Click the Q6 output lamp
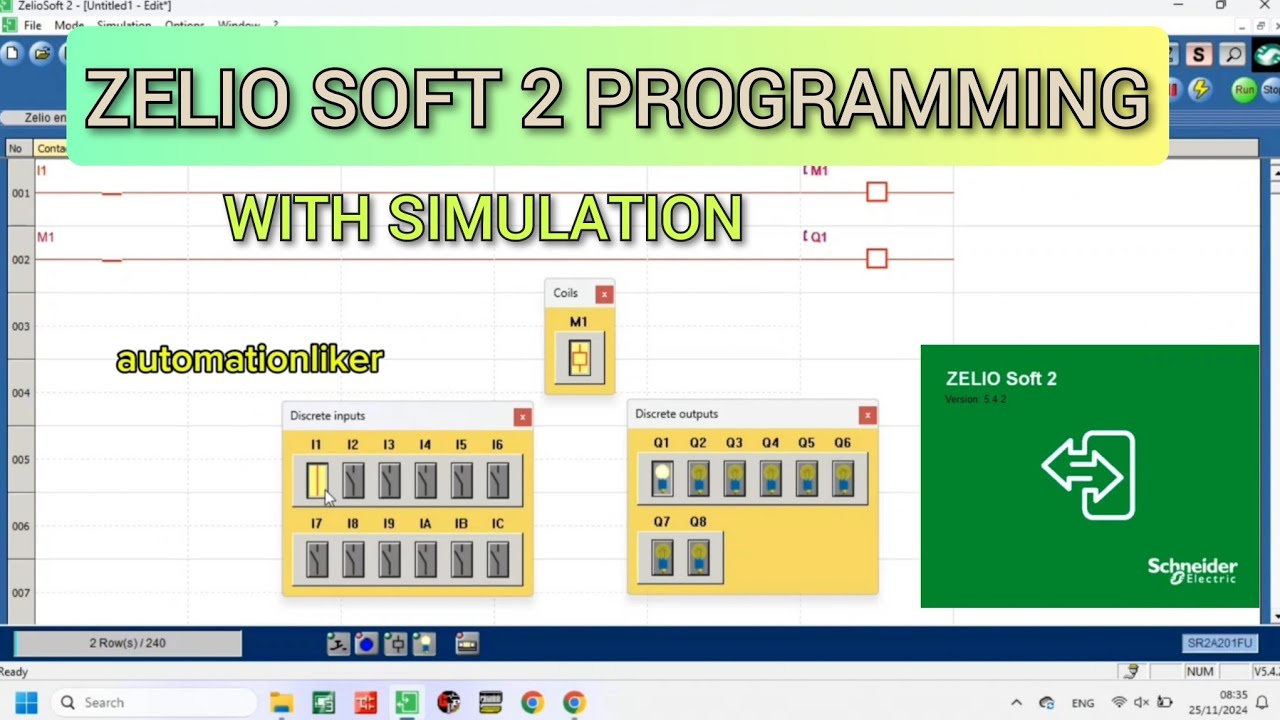Image resolution: width=1280 pixels, height=720 pixels. pos(842,479)
